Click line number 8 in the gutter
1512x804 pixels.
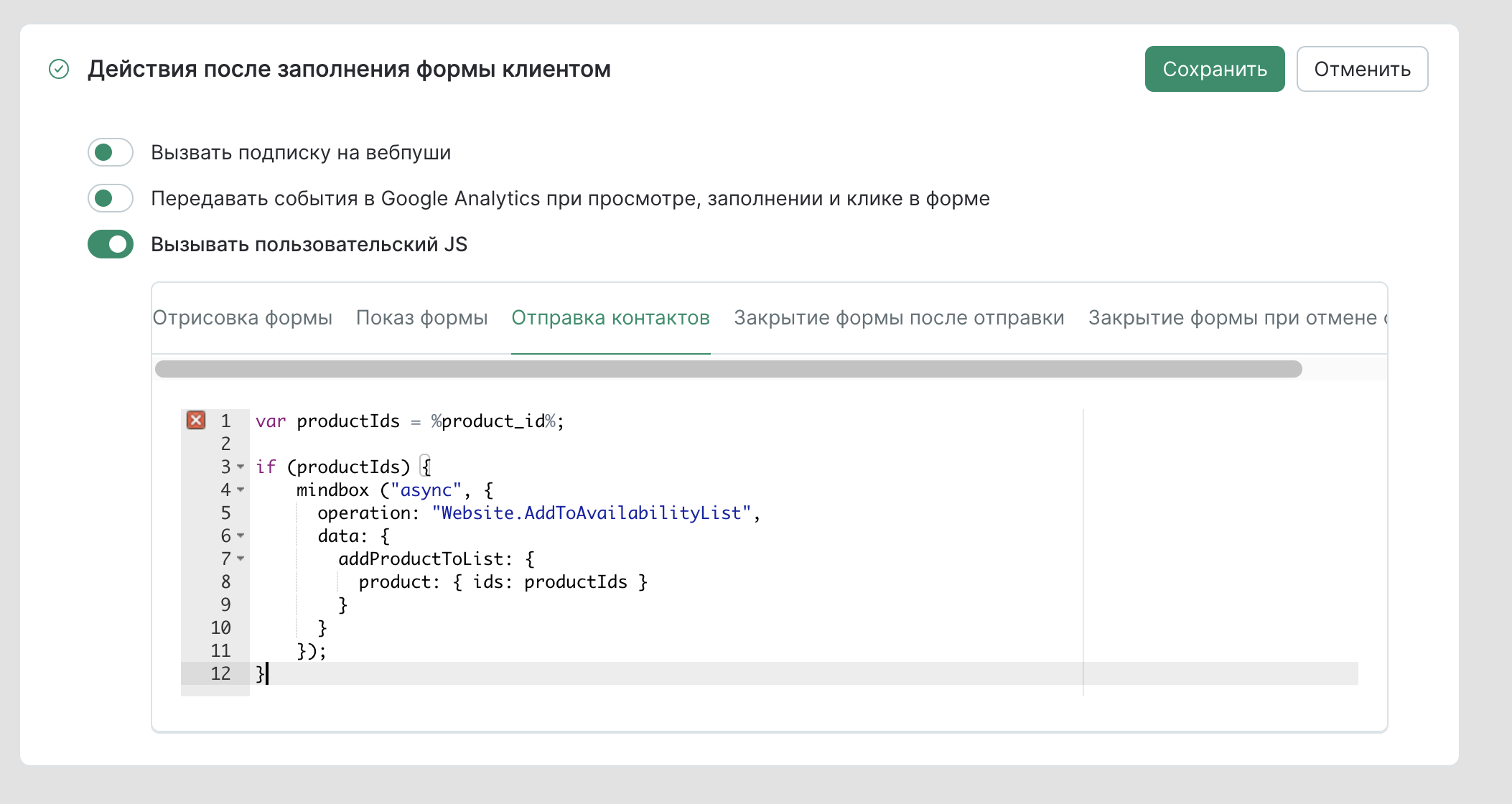point(225,581)
